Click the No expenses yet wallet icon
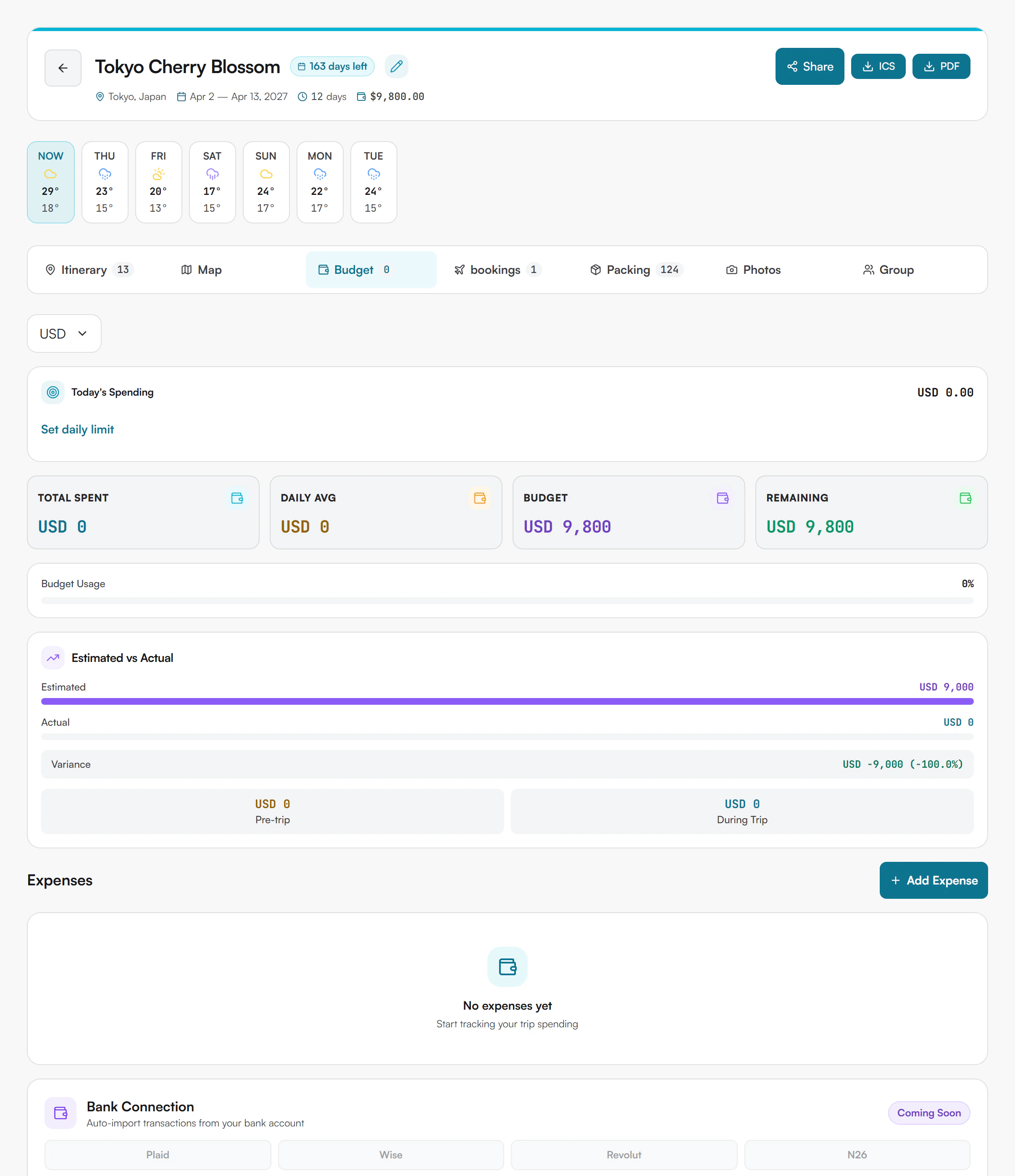The width and height of the screenshot is (1015, 1176). (507, 966)
